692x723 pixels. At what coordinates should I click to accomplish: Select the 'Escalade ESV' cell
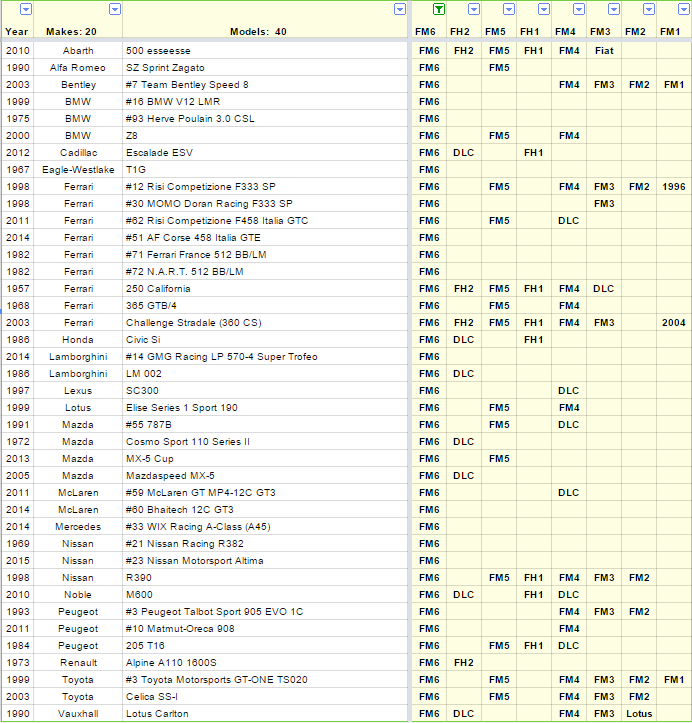[x=265, y=153]
